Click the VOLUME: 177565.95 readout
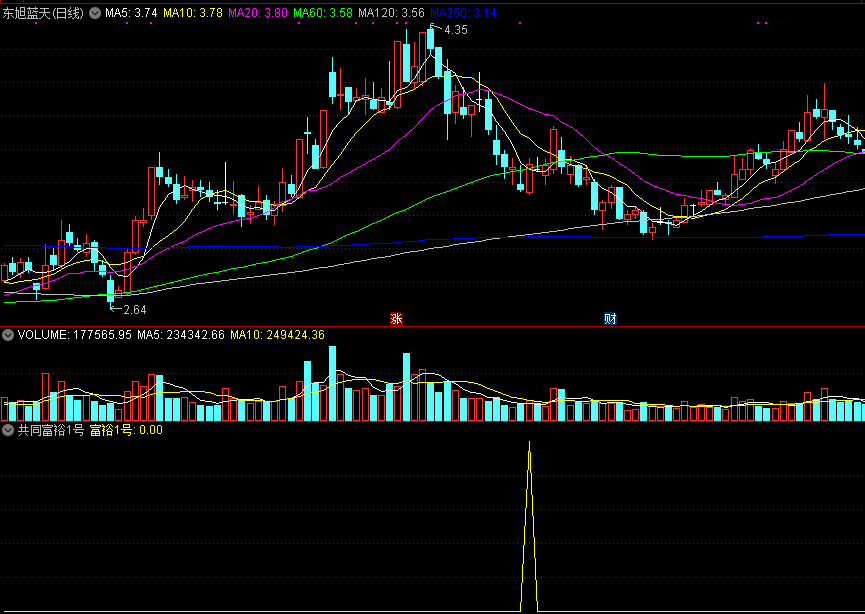Screen dimensions: 865x614 point(74,335)
